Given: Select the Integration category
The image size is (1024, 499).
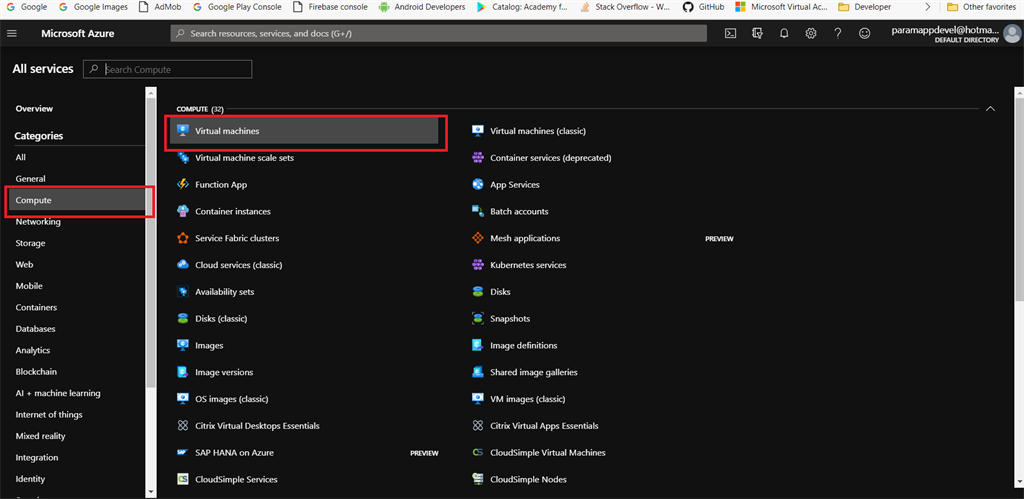Looking at the screenshot, I should (x=37, y=458).
